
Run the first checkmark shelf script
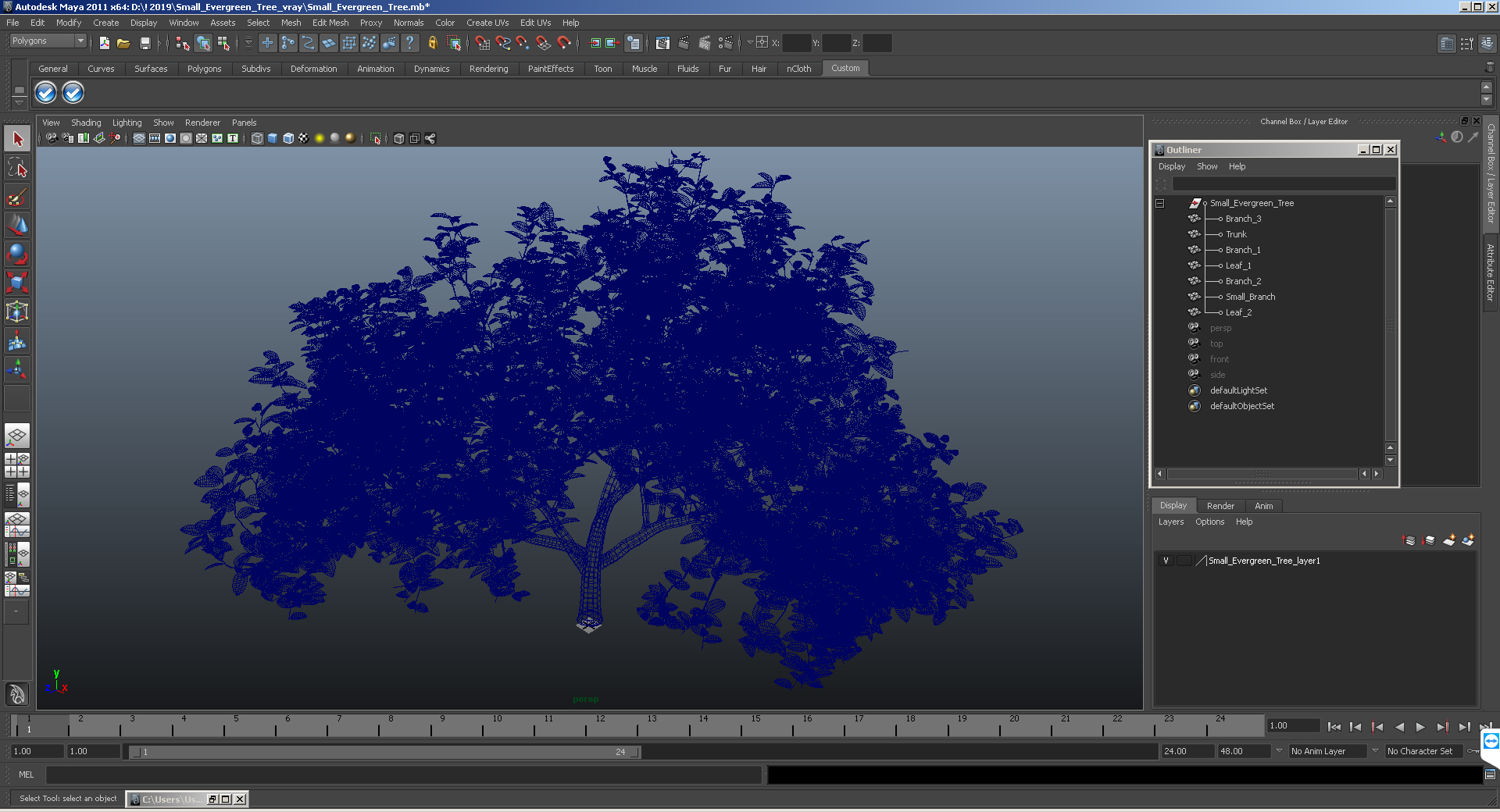[x=46, y=93]
